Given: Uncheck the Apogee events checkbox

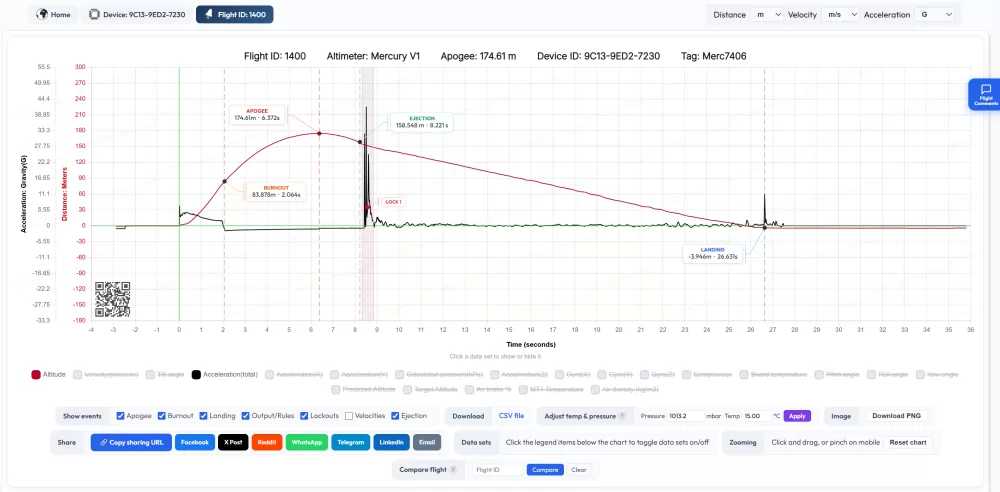Looking at the screenshot, I should tap(121, 416).
